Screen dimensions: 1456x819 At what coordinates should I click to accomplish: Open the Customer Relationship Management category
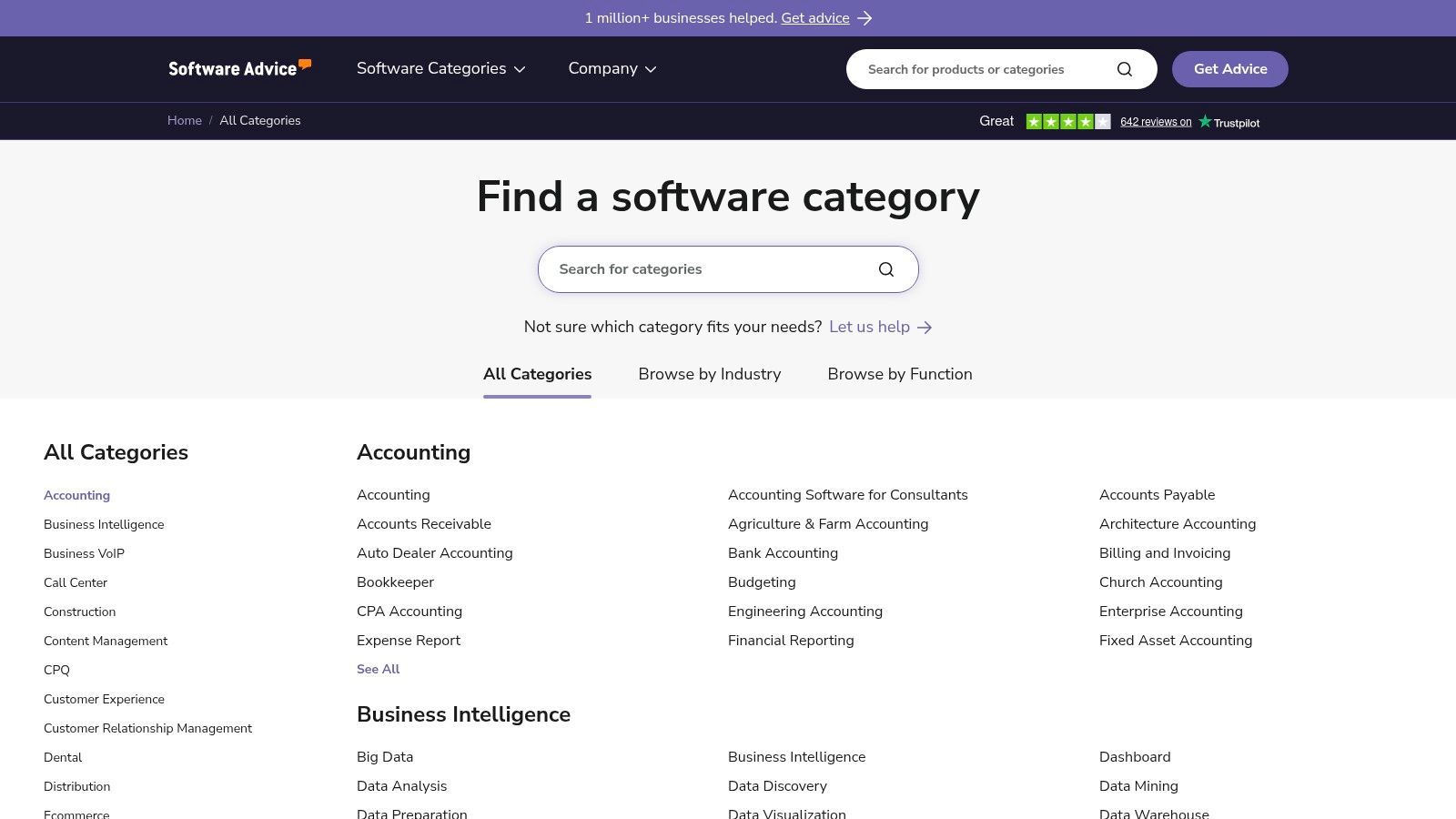pos(147,728)
